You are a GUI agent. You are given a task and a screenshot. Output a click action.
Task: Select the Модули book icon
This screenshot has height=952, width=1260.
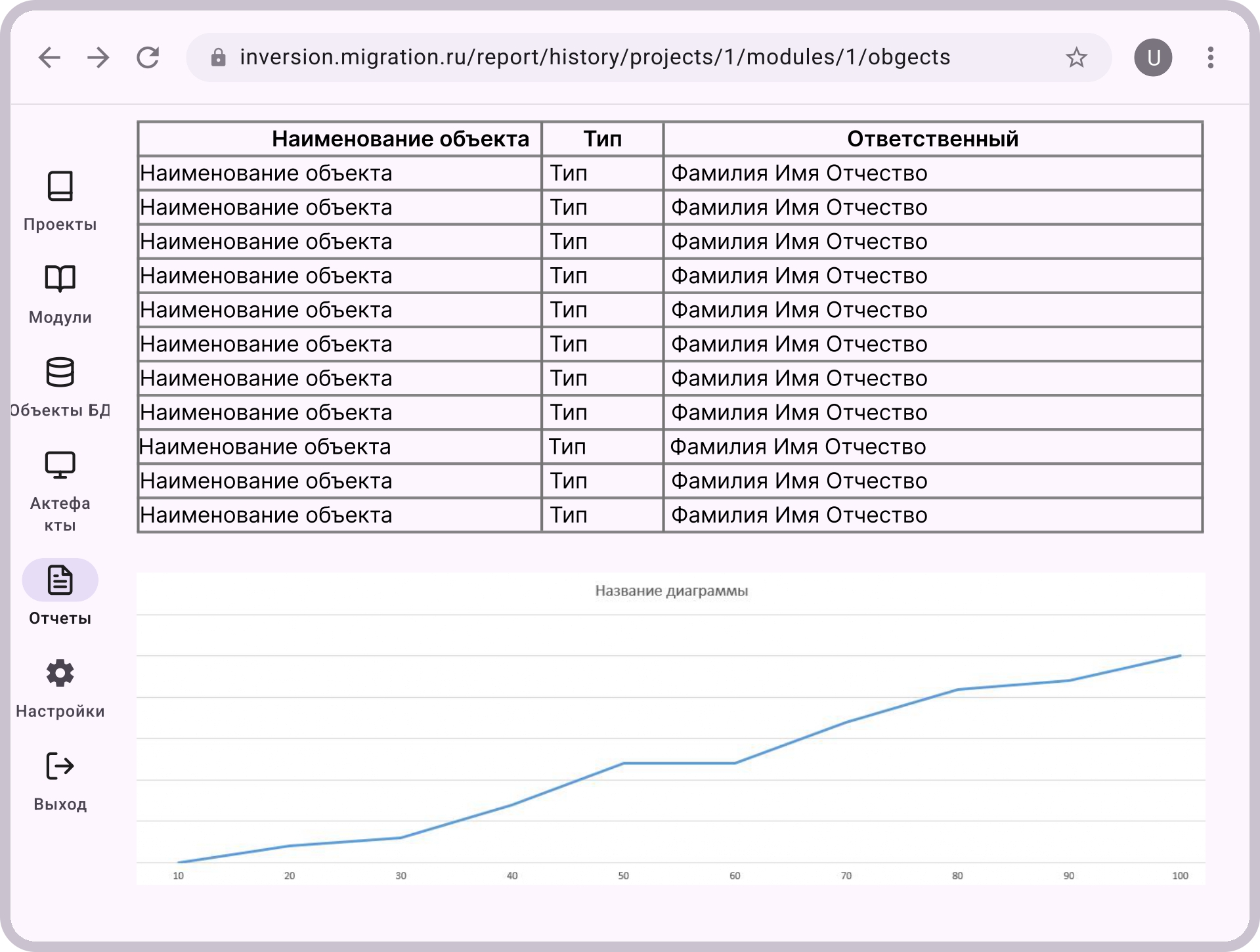[60, 279]
